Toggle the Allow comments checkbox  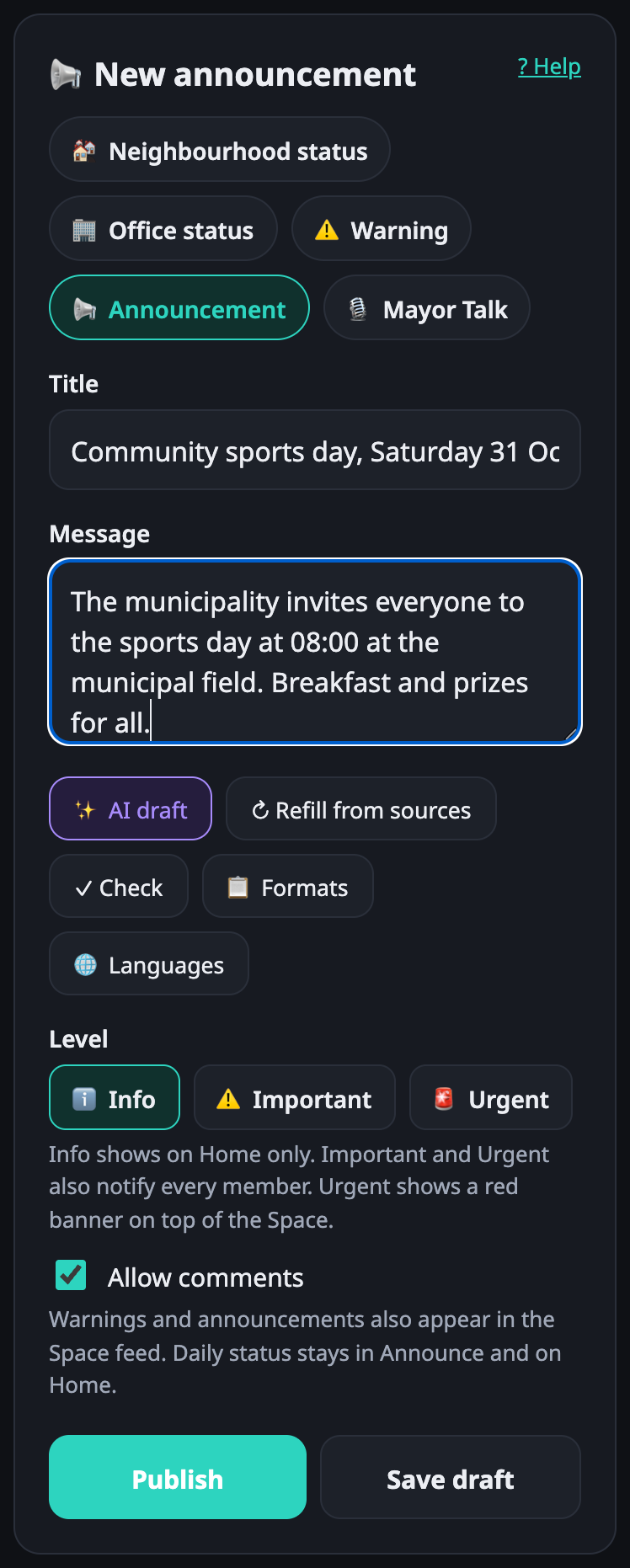71,1275
